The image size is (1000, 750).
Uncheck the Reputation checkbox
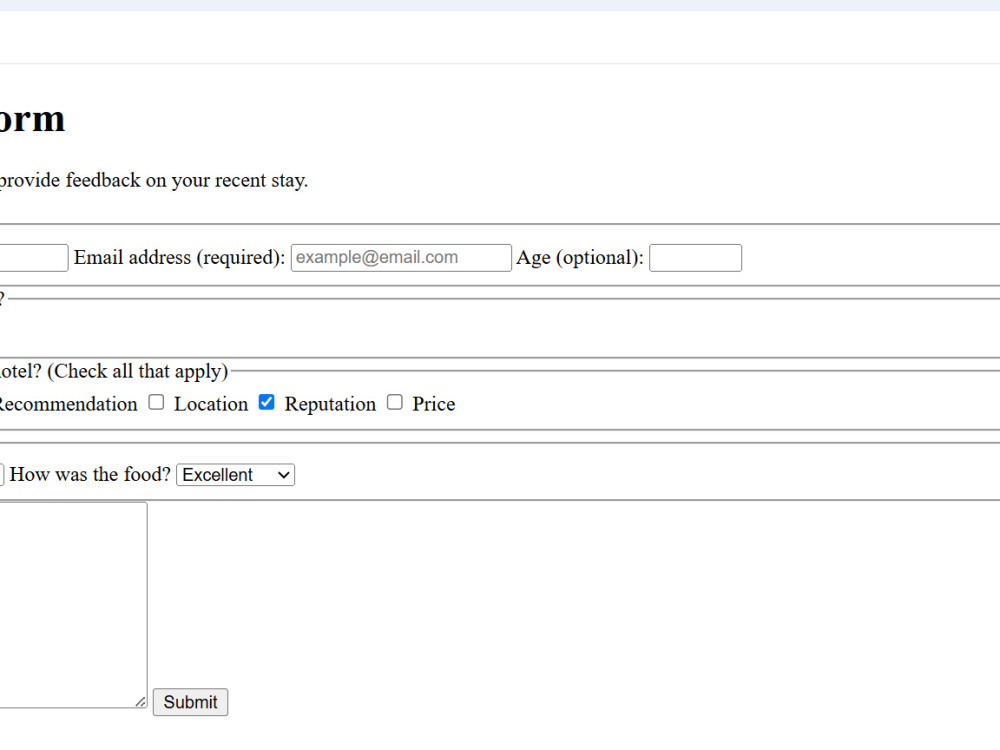tap(267, 402)
